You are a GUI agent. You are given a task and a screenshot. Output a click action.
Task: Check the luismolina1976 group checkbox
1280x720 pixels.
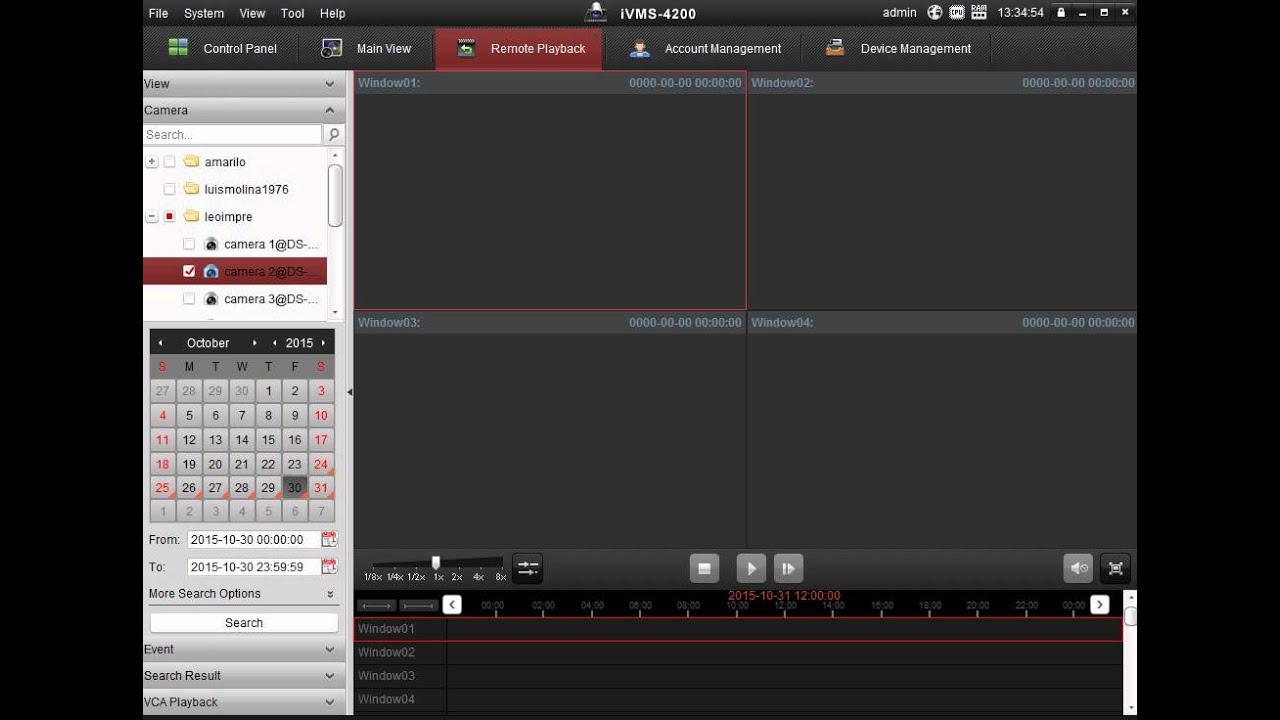169,189
